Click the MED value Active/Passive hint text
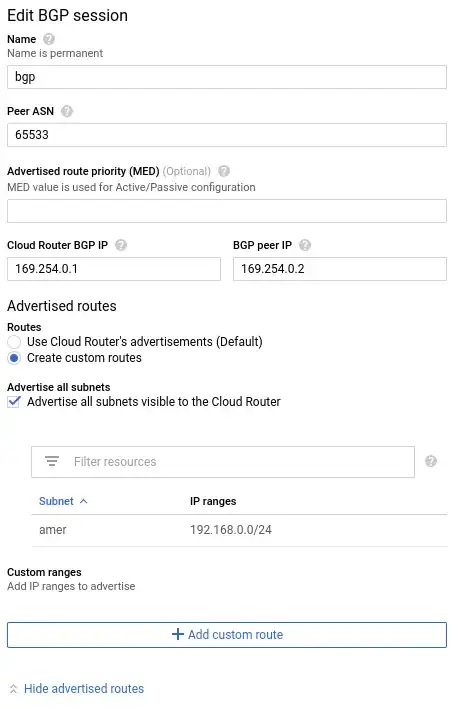 pos(131,187)
